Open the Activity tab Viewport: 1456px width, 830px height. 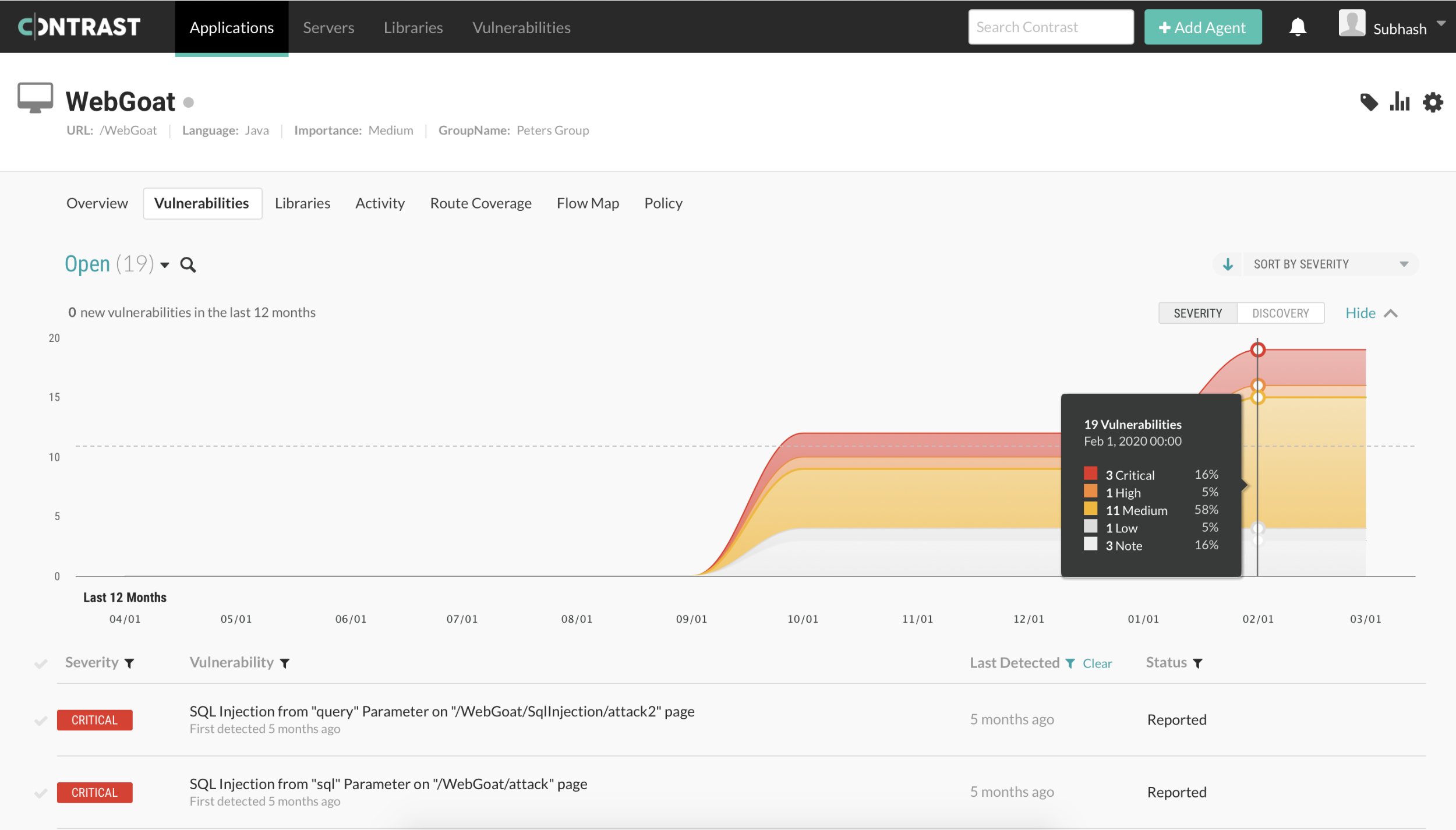pyautogui.click(x=380, y=203)
